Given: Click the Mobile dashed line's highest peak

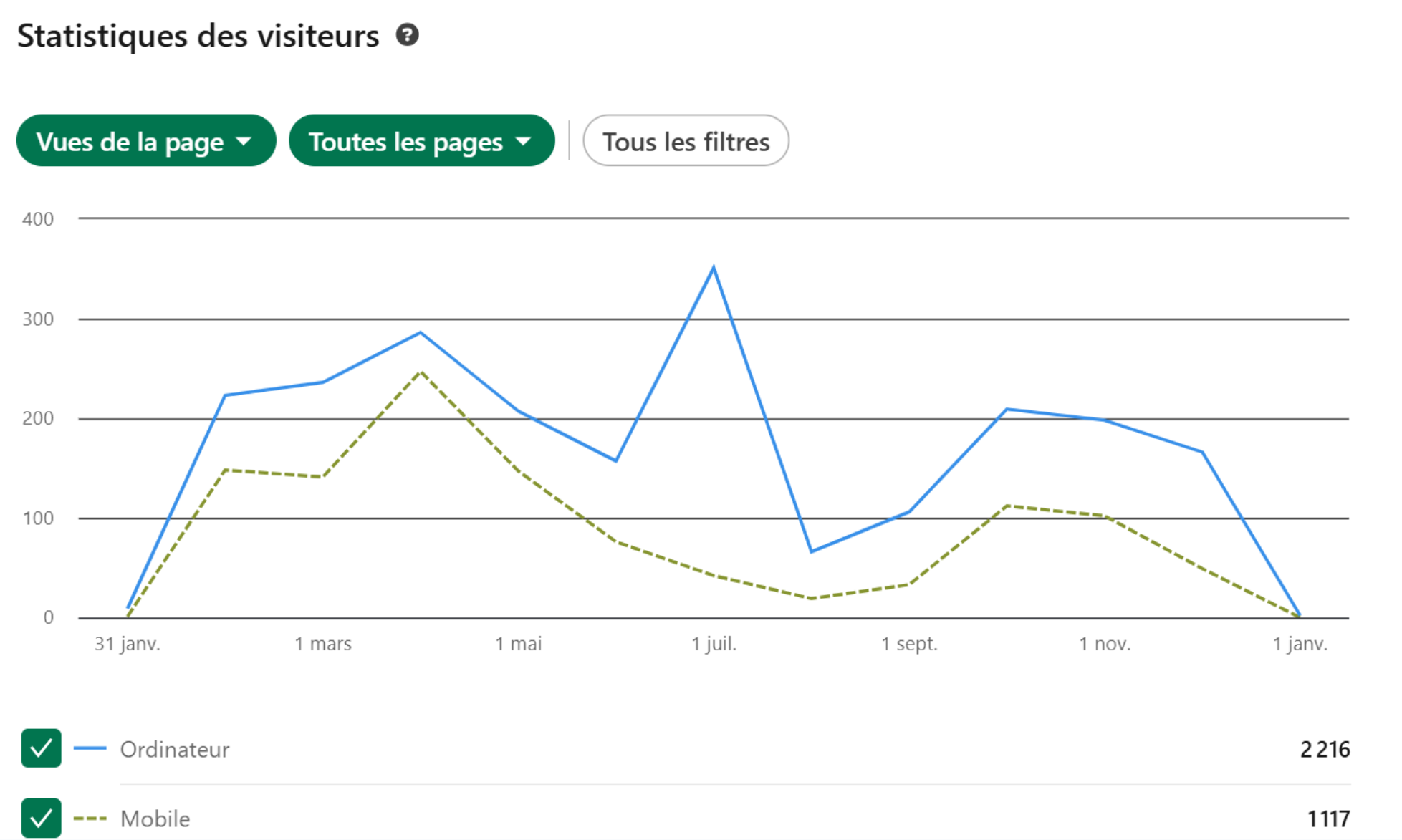Looking at the screenshot, I should 421,372.
